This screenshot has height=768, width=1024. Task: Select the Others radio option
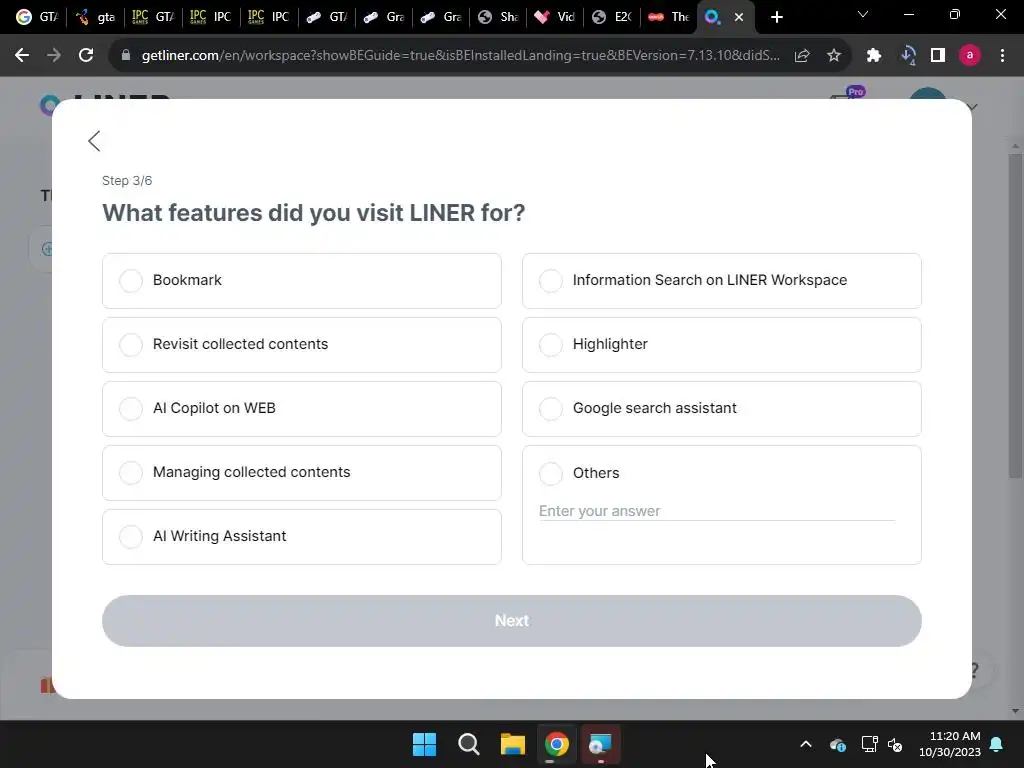551,473
